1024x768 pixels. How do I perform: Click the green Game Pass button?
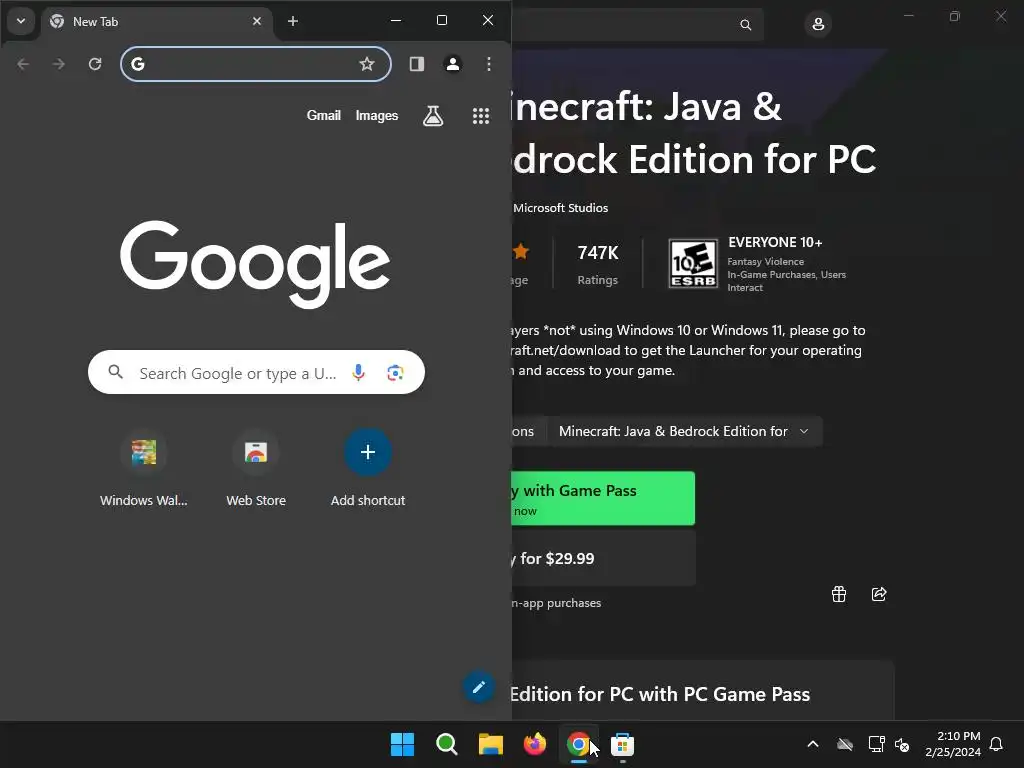(x=603, y=498)
